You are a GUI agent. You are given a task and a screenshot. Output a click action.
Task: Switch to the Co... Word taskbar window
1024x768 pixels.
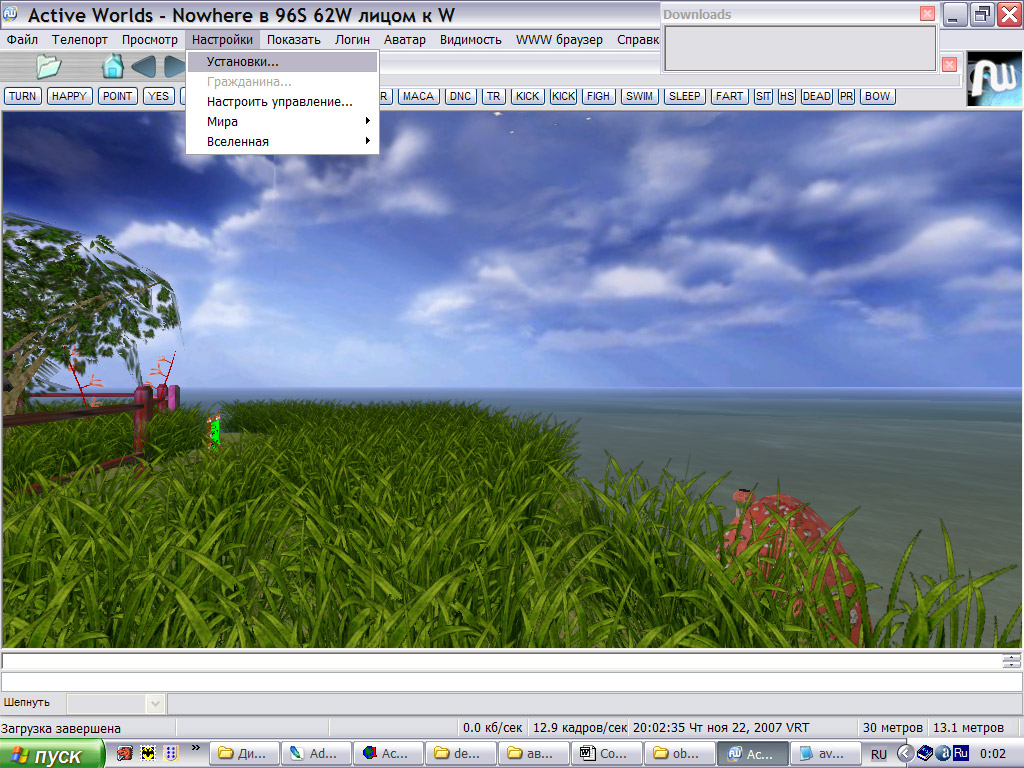(x=605, y=754)
